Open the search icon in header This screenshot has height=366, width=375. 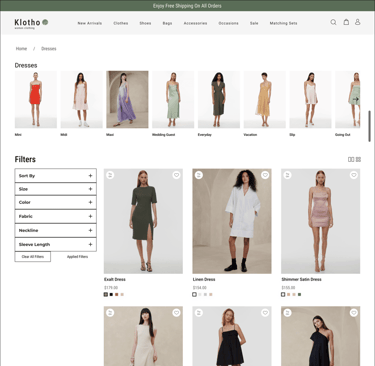[x=333, y=22]
